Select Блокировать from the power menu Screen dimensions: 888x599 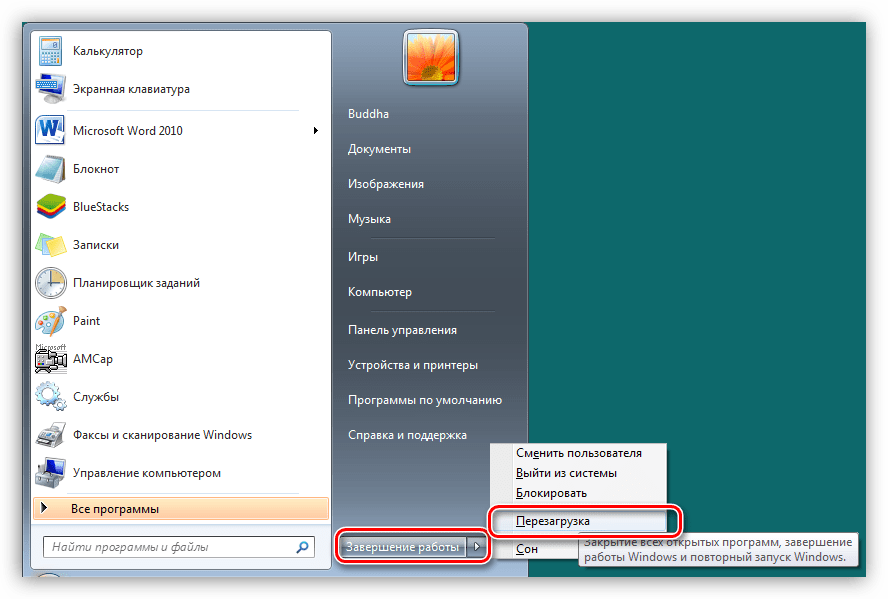point(551,493)
